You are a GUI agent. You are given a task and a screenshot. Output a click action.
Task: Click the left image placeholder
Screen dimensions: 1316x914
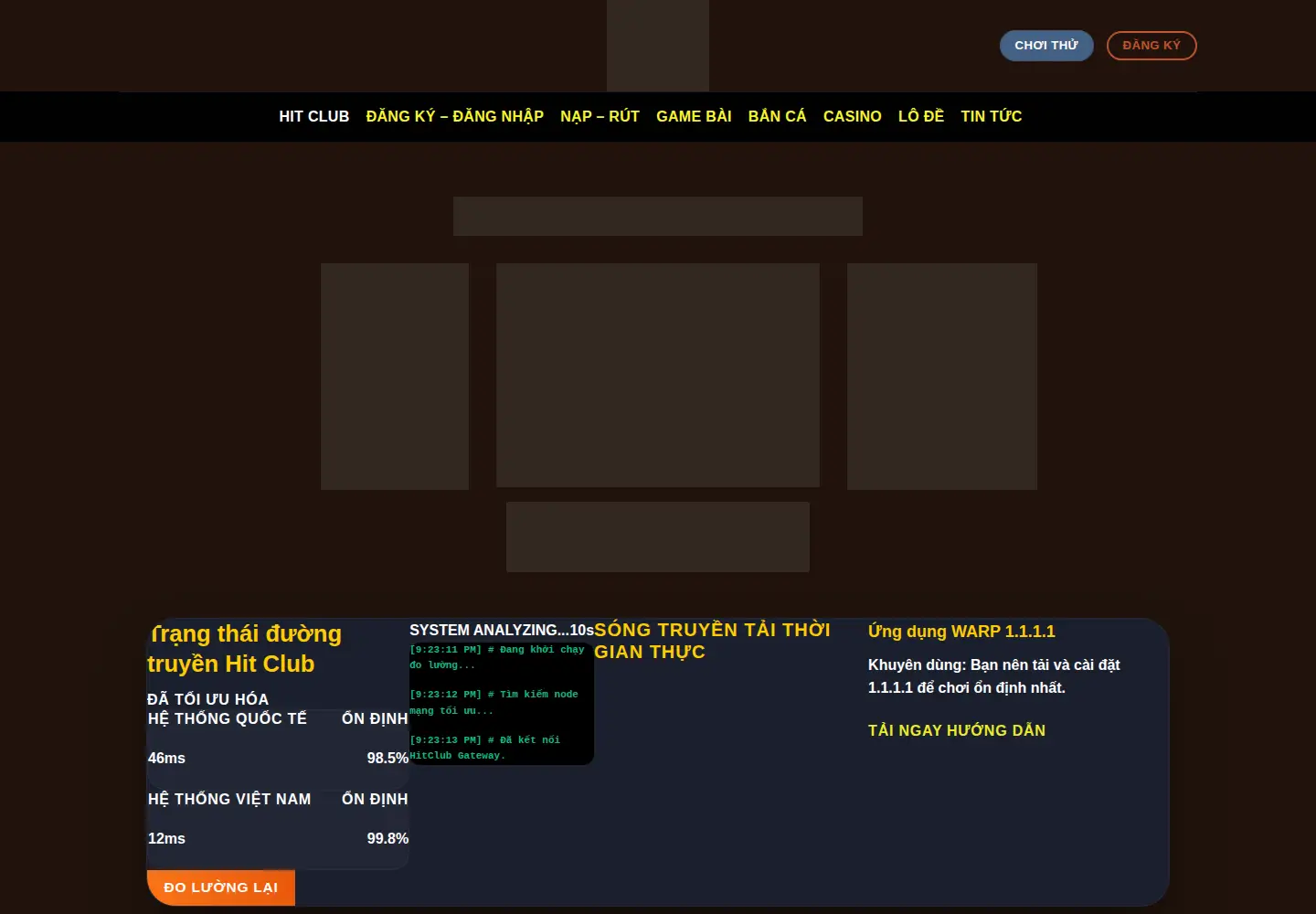click(395, 377)
